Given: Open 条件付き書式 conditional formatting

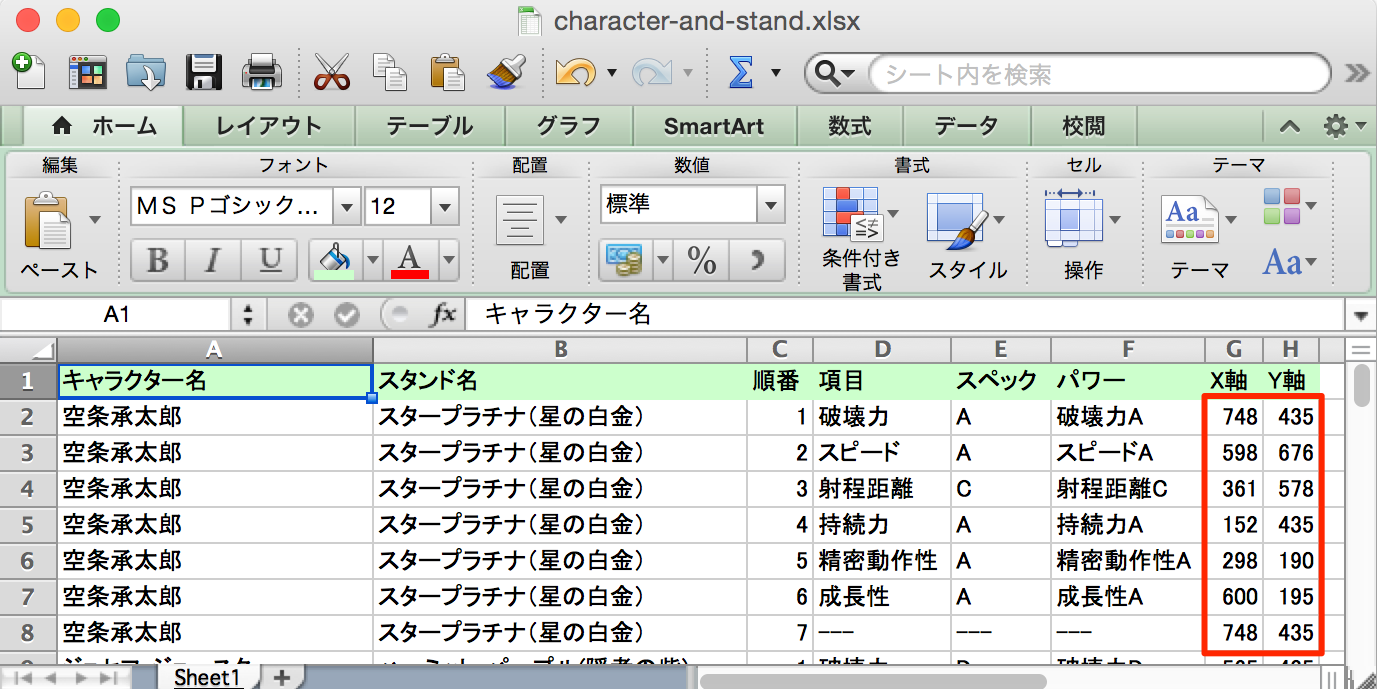Looking at the screenshot, I should pyautogui.click(x=851, y=213).
